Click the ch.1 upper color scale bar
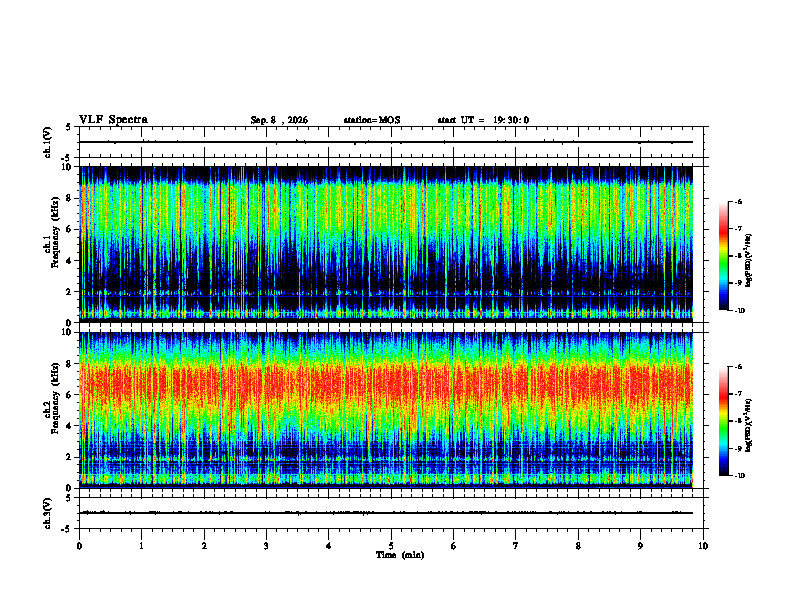The width and height of the screenshot is (792, 612). point(723,256)
